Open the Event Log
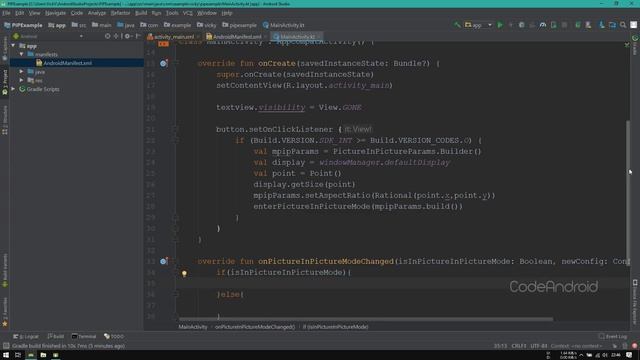 click(x=613, y=336)
